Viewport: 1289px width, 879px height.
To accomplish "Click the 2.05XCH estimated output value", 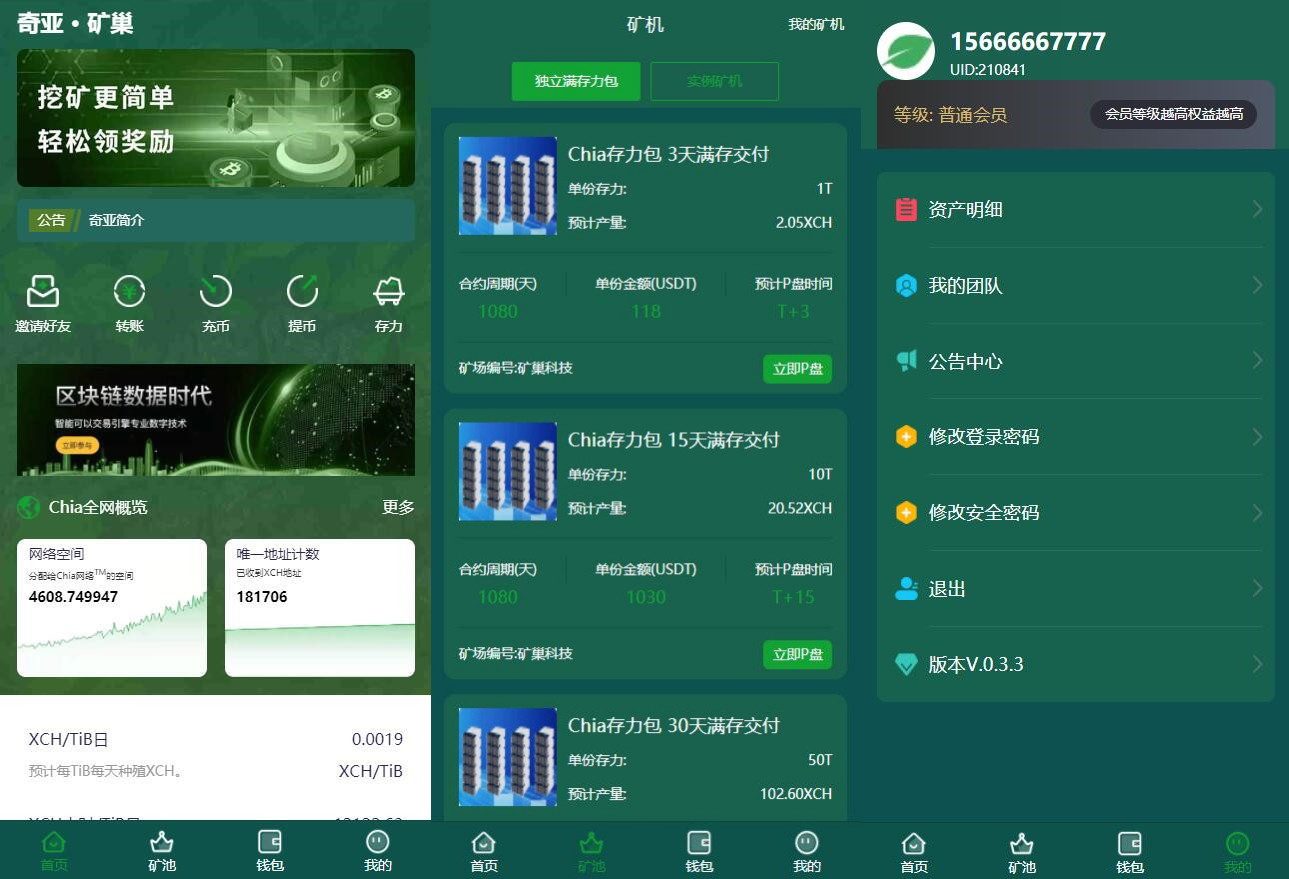I will 804,223.
